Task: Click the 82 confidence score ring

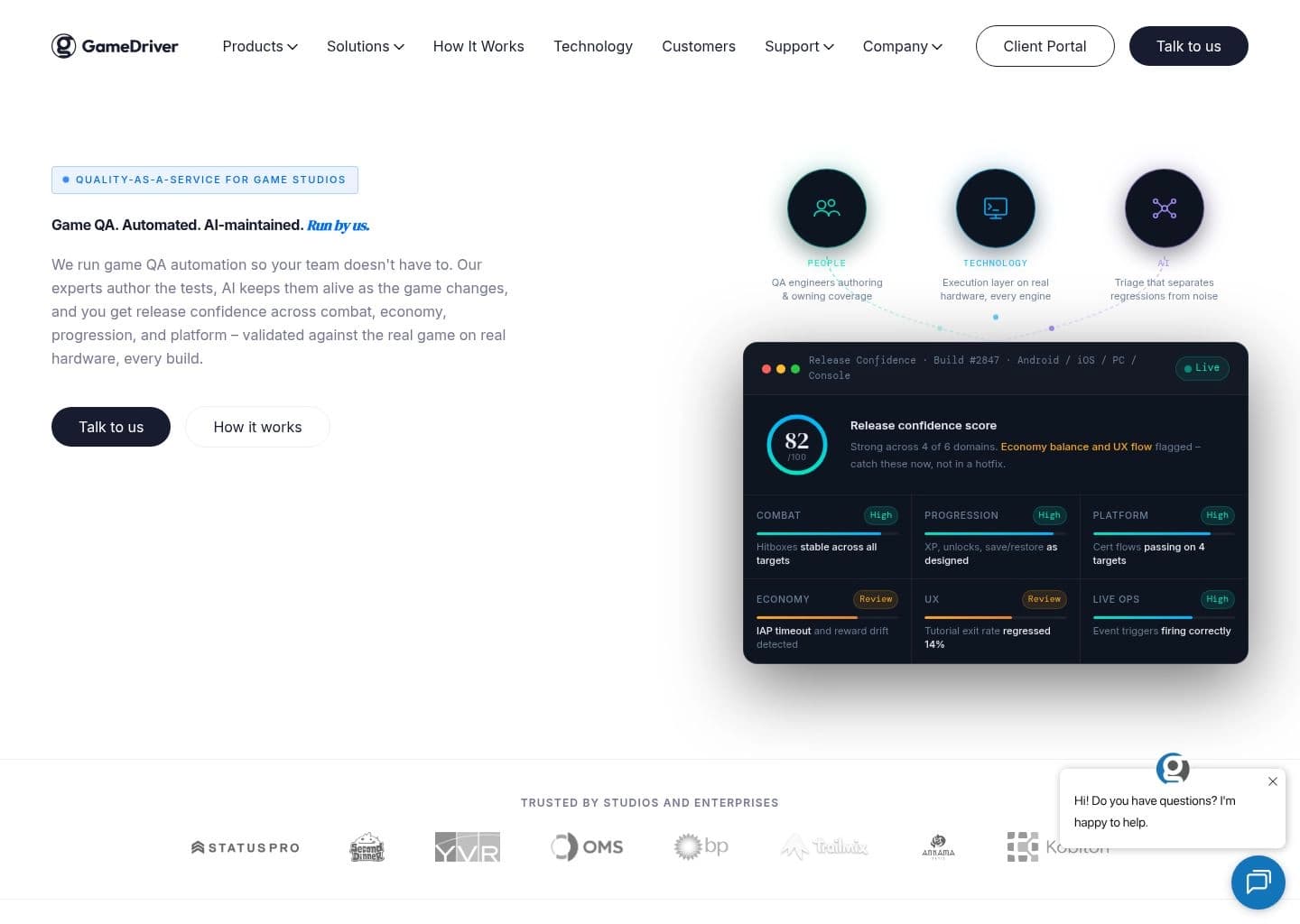Action: 797,444
